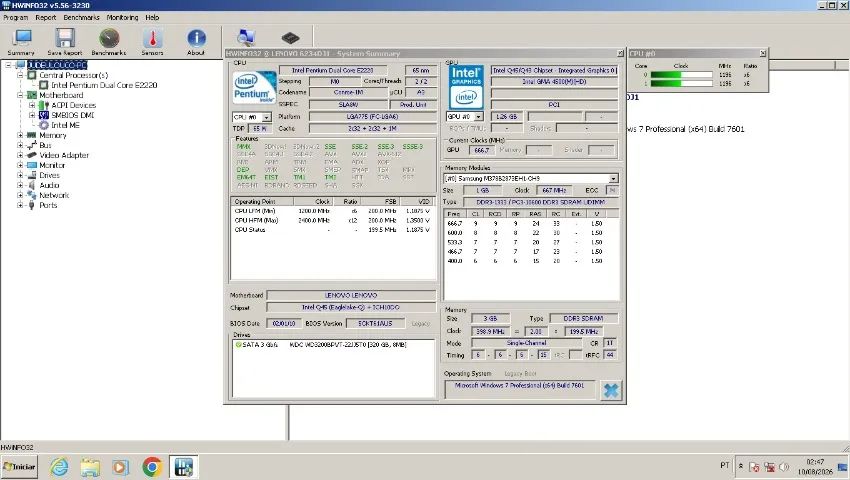Open the Sensors thermometer icon

tap(152, 42)
